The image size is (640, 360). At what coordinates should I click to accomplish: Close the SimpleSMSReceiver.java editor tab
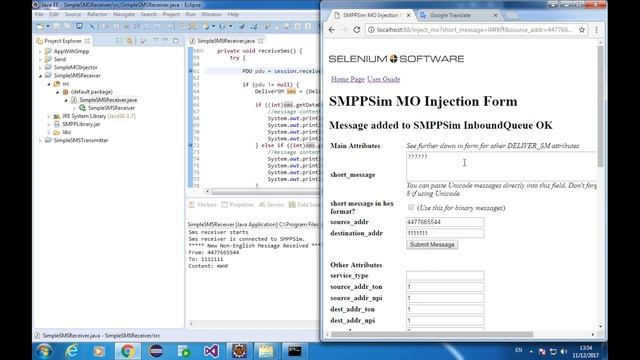click(260, 41)
